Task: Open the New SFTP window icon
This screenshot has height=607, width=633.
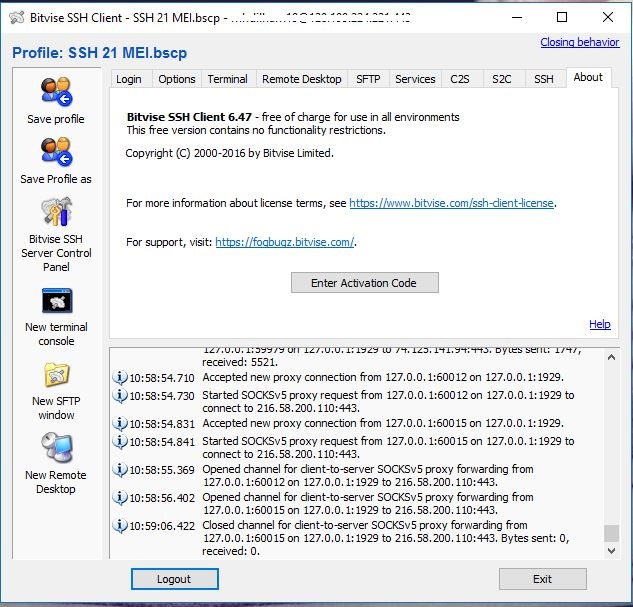Action: 57,375
